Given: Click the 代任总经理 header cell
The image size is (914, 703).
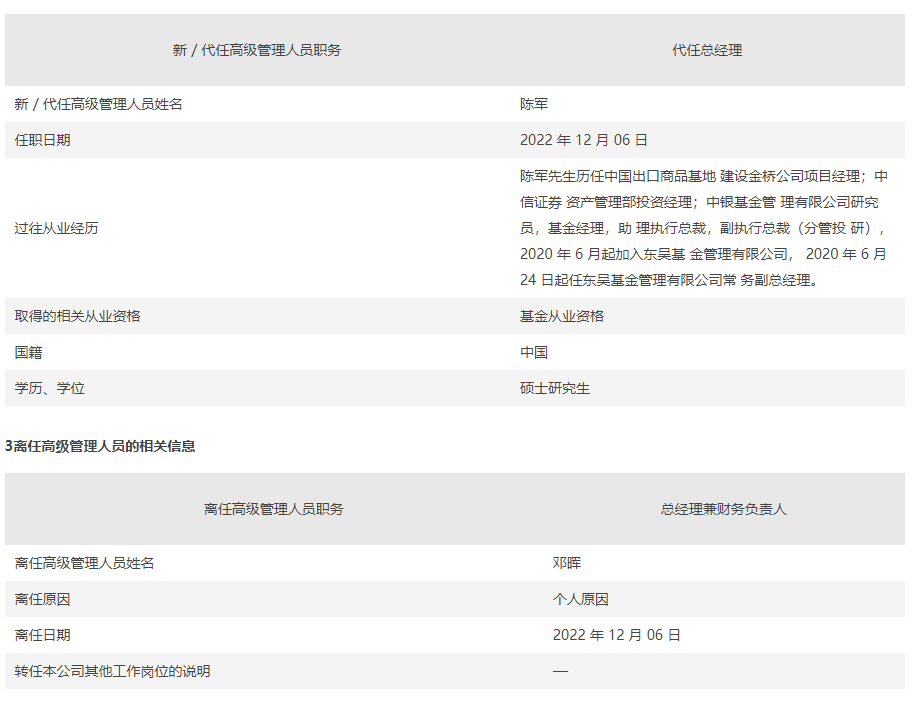Looking at the screenshot, I should pos(706,50).
